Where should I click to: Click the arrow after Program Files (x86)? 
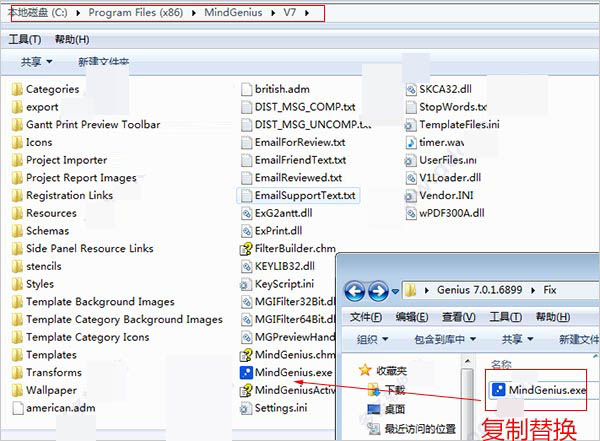194,13
